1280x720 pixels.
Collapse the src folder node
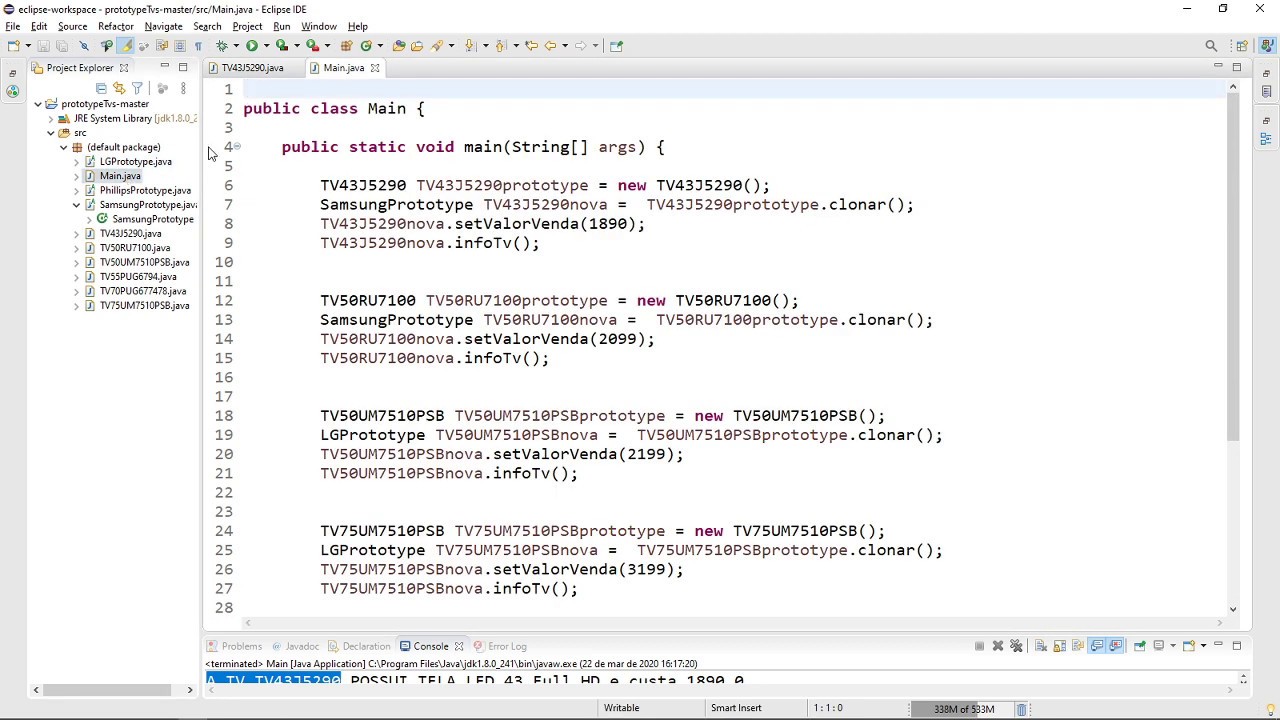(51, 133)
